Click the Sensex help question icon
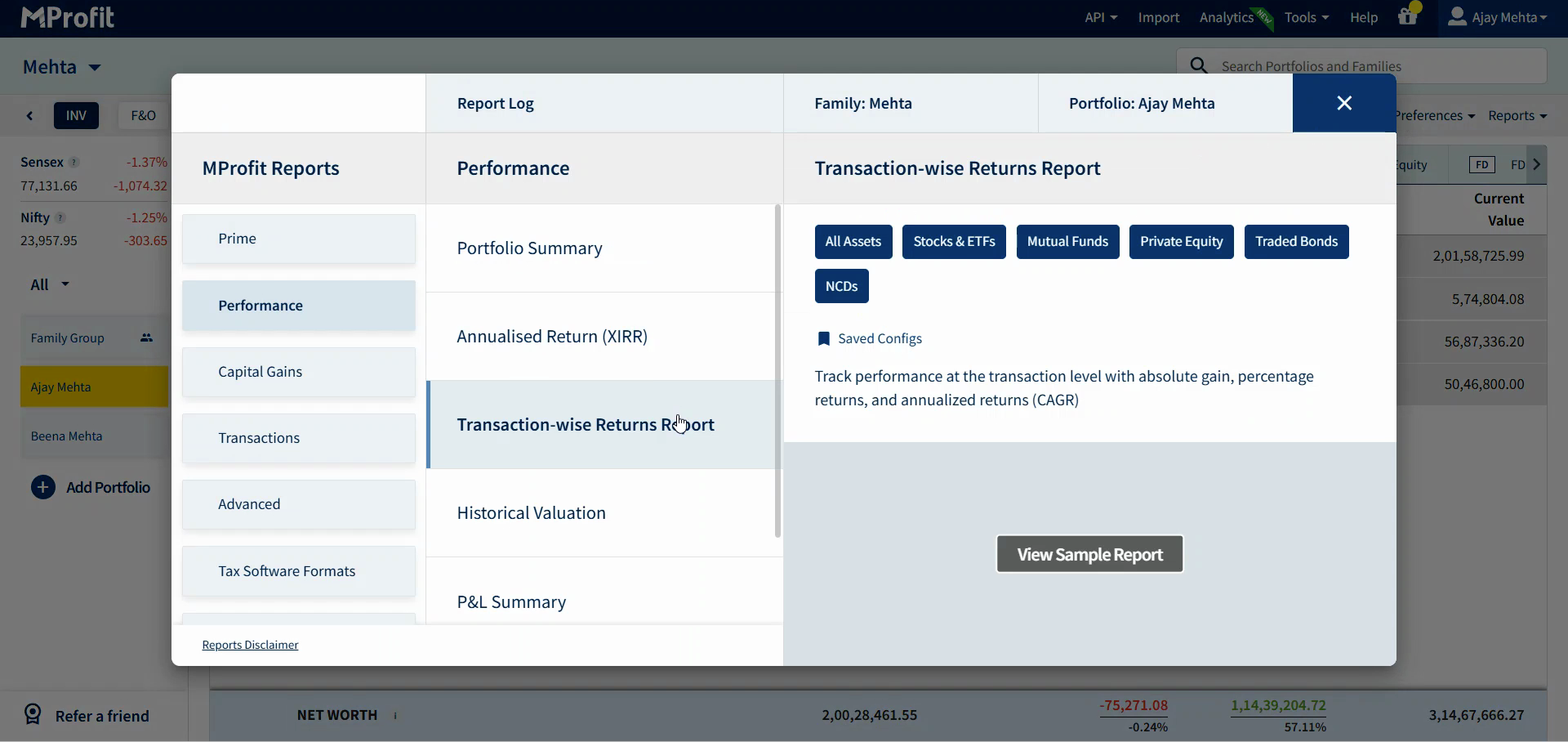Image resolution: width=1568 pixels, height=742 pixels. [74, 163]
